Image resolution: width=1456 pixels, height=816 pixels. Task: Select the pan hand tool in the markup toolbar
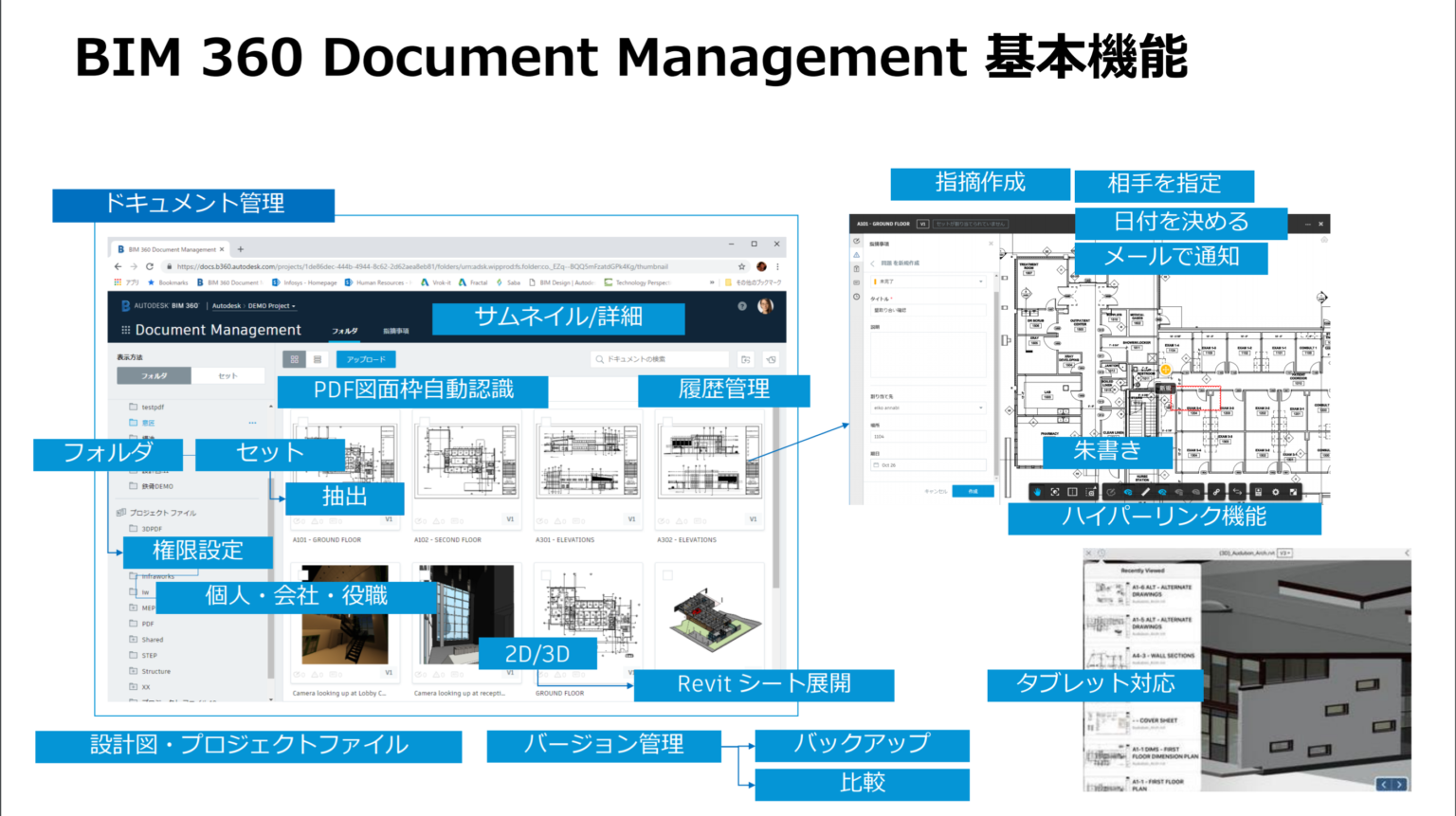(1037, 492)
